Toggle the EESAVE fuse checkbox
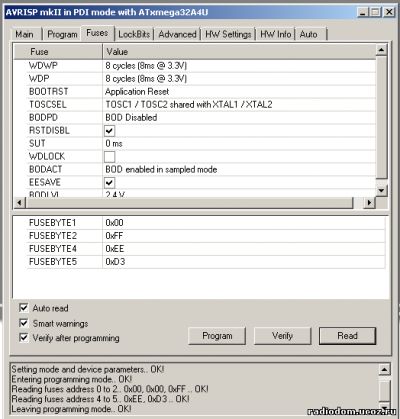400x419 pixels. [110, 183]
